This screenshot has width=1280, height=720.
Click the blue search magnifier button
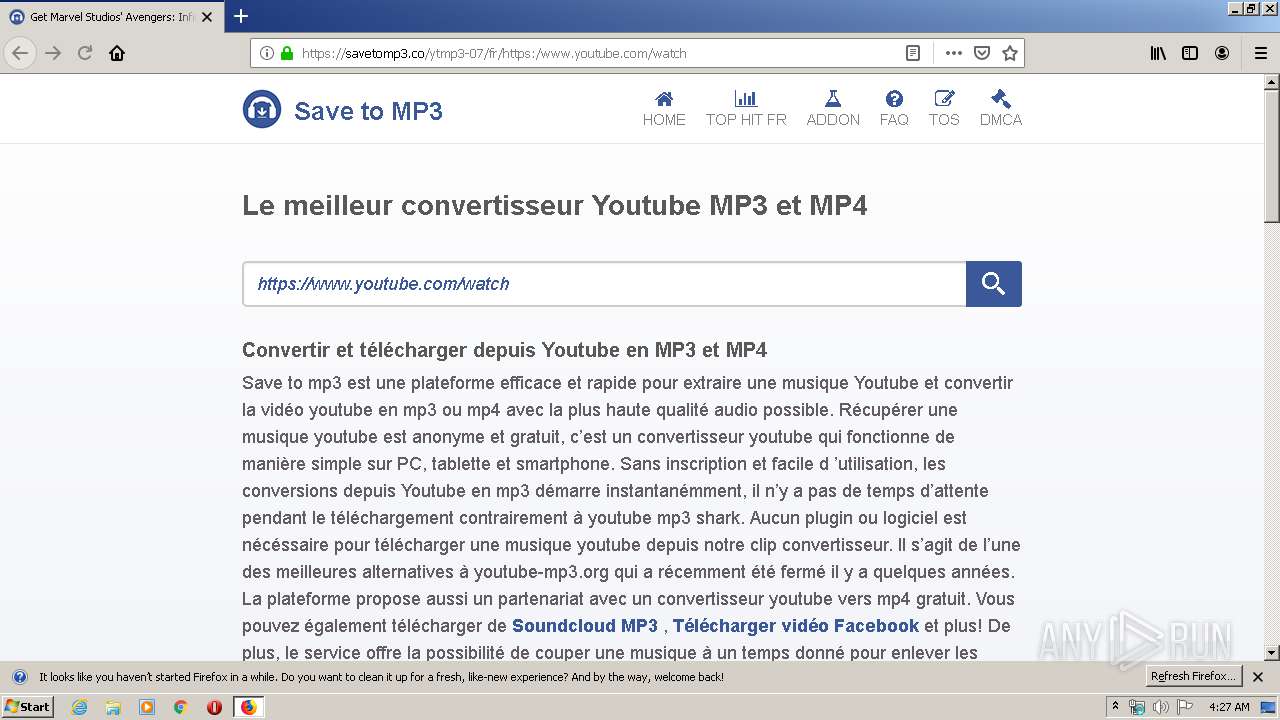click(x=994, y=284)
